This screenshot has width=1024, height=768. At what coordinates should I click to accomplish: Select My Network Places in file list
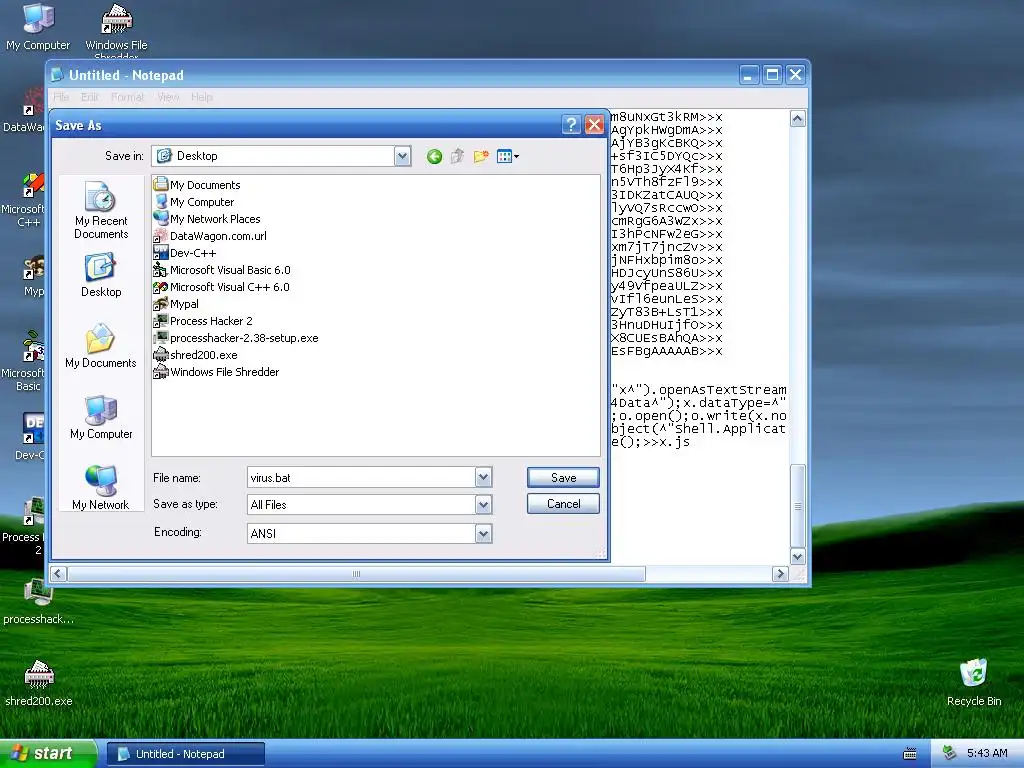[207, 219]
